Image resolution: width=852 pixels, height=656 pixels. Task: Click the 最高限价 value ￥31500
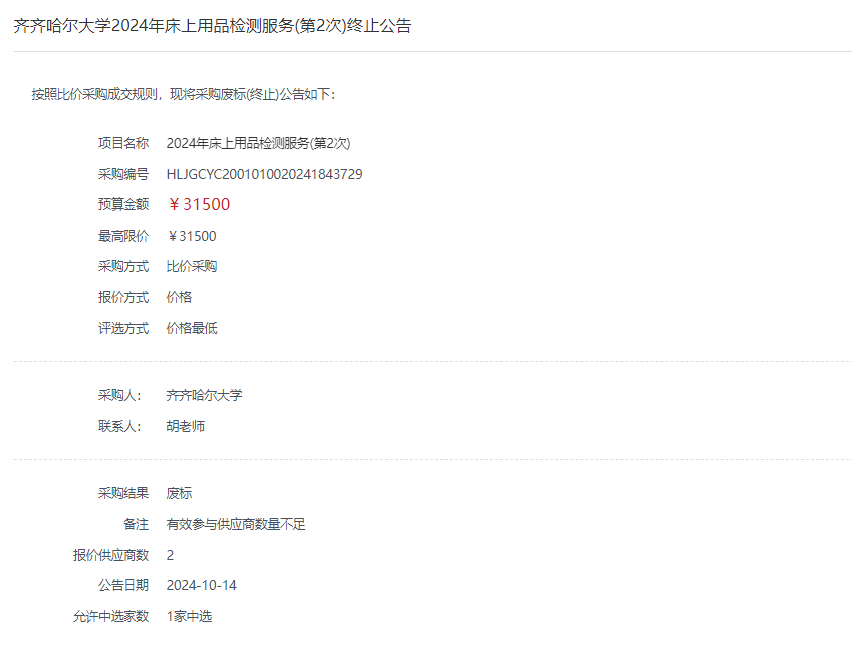191,236
